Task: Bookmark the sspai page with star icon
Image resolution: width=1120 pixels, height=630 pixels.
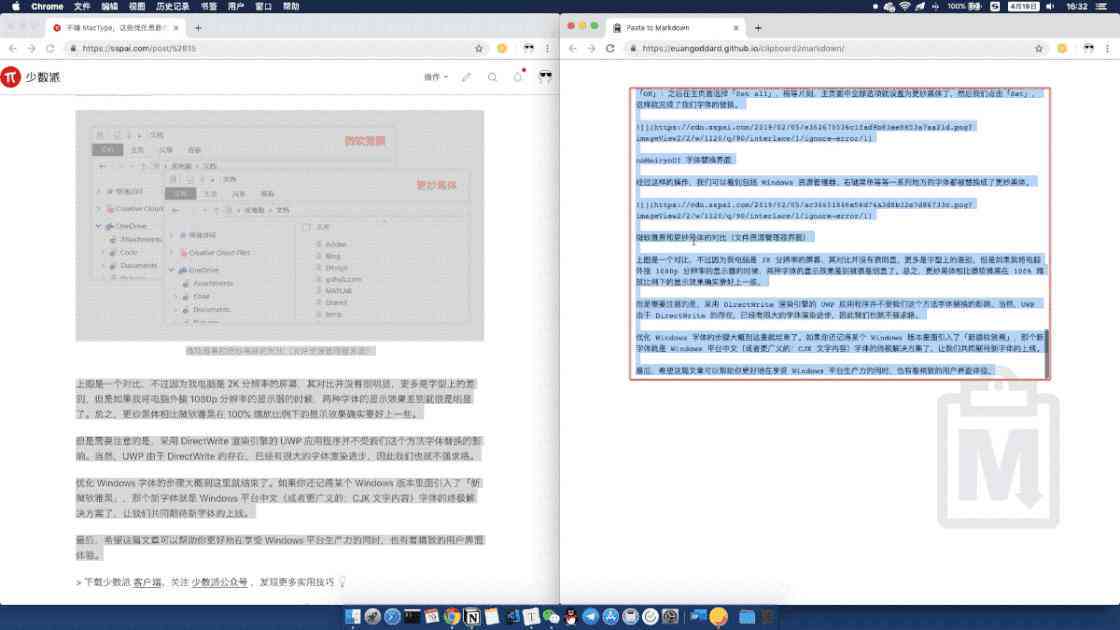Action: (479, 49)
